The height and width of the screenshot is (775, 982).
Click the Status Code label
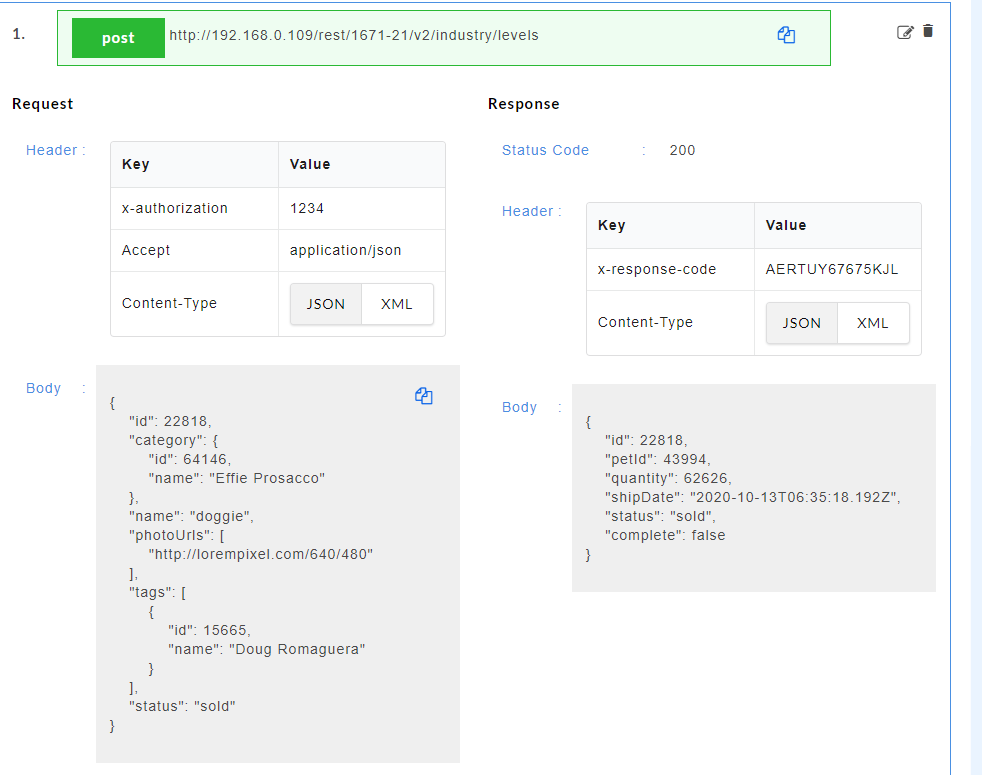(545, 150)
